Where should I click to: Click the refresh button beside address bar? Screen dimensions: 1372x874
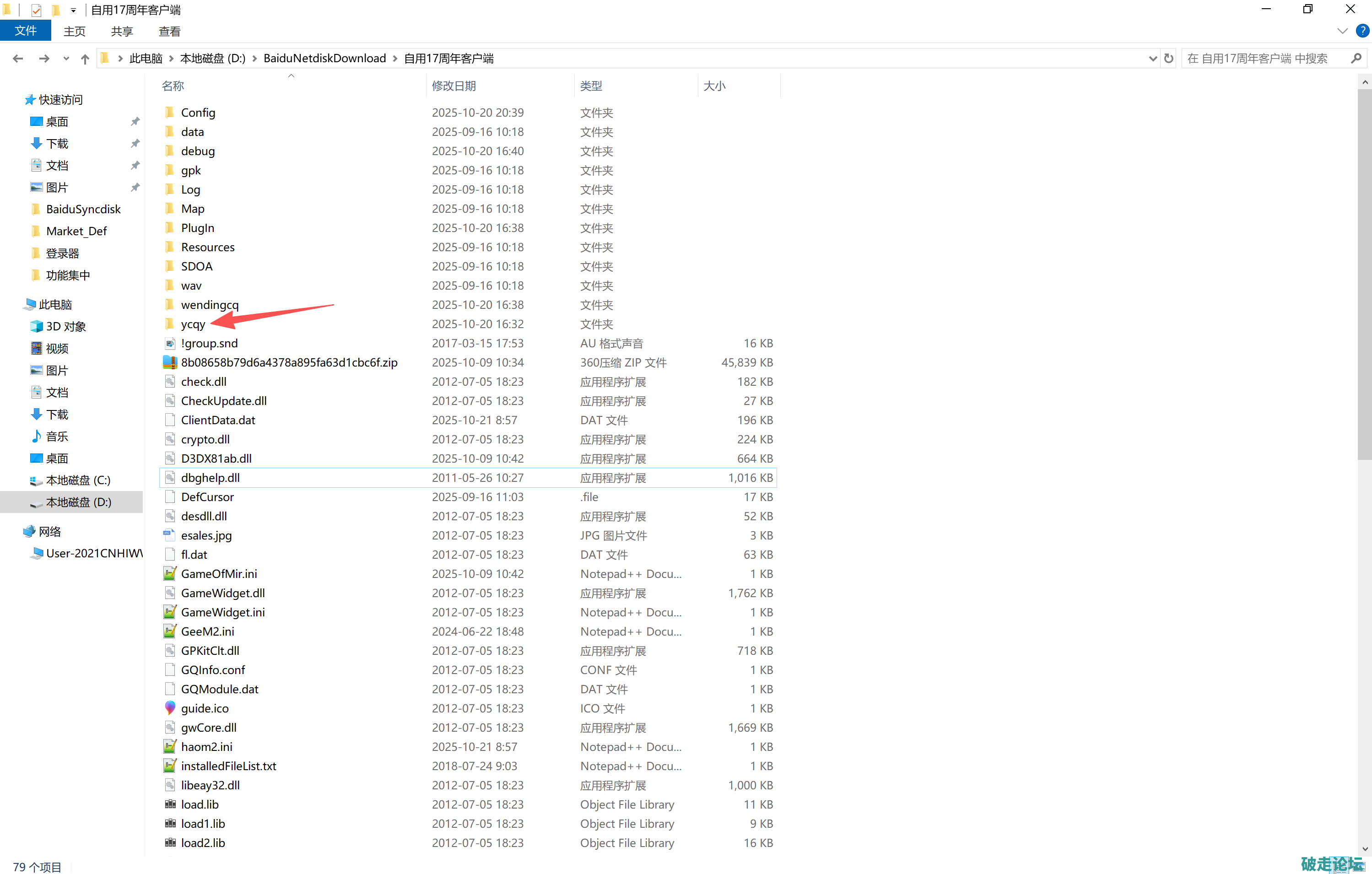coord(1169,59)
